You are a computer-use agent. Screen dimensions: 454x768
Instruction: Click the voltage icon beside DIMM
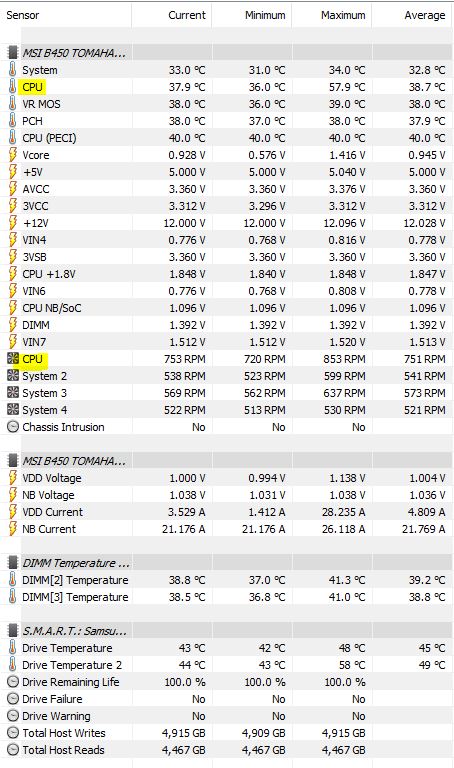13,325
